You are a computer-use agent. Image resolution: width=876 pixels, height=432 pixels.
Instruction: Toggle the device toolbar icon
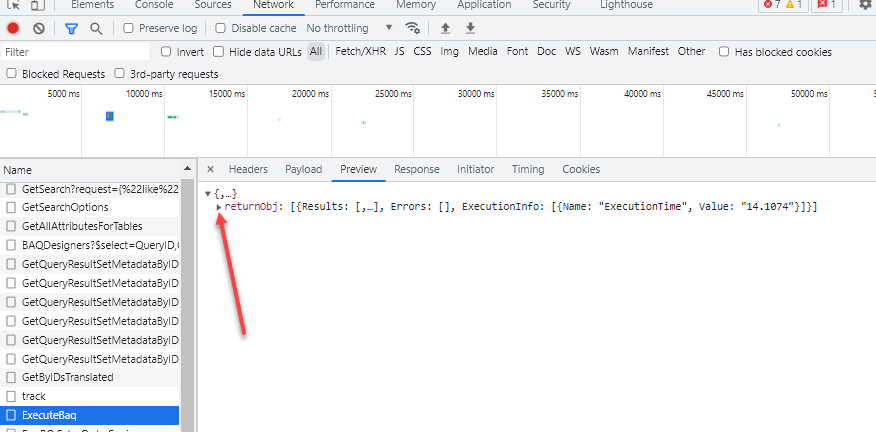click(37, 5)
